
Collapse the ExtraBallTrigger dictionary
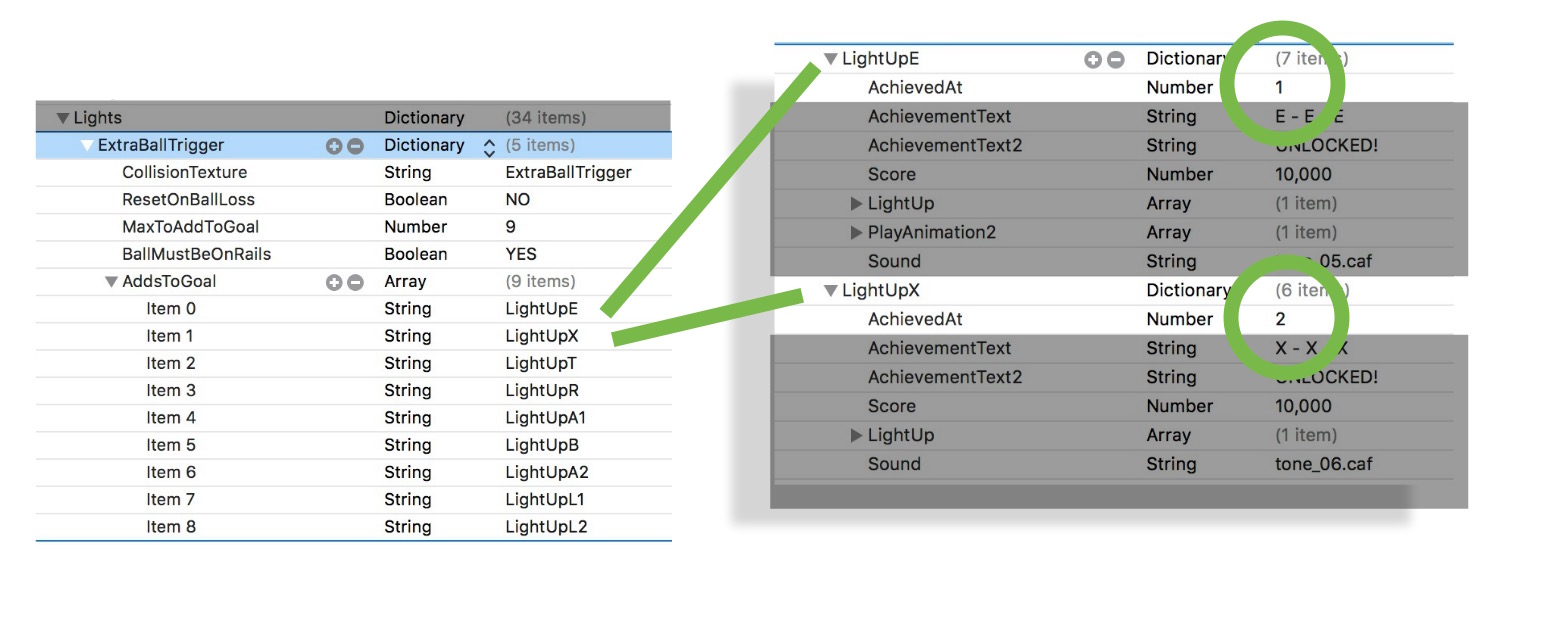pos(87,146)
